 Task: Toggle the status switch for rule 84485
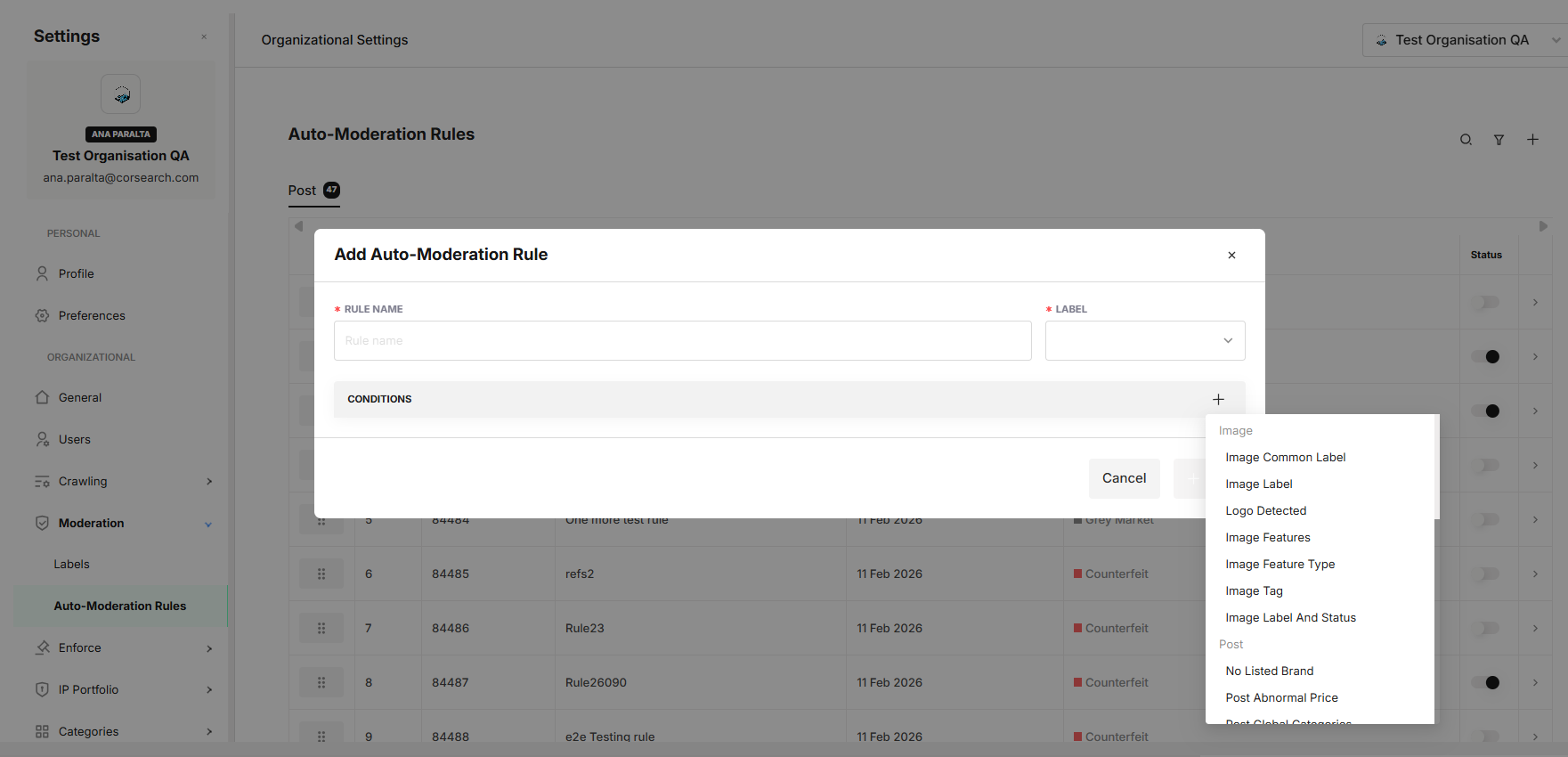(x=1486, y=574)
